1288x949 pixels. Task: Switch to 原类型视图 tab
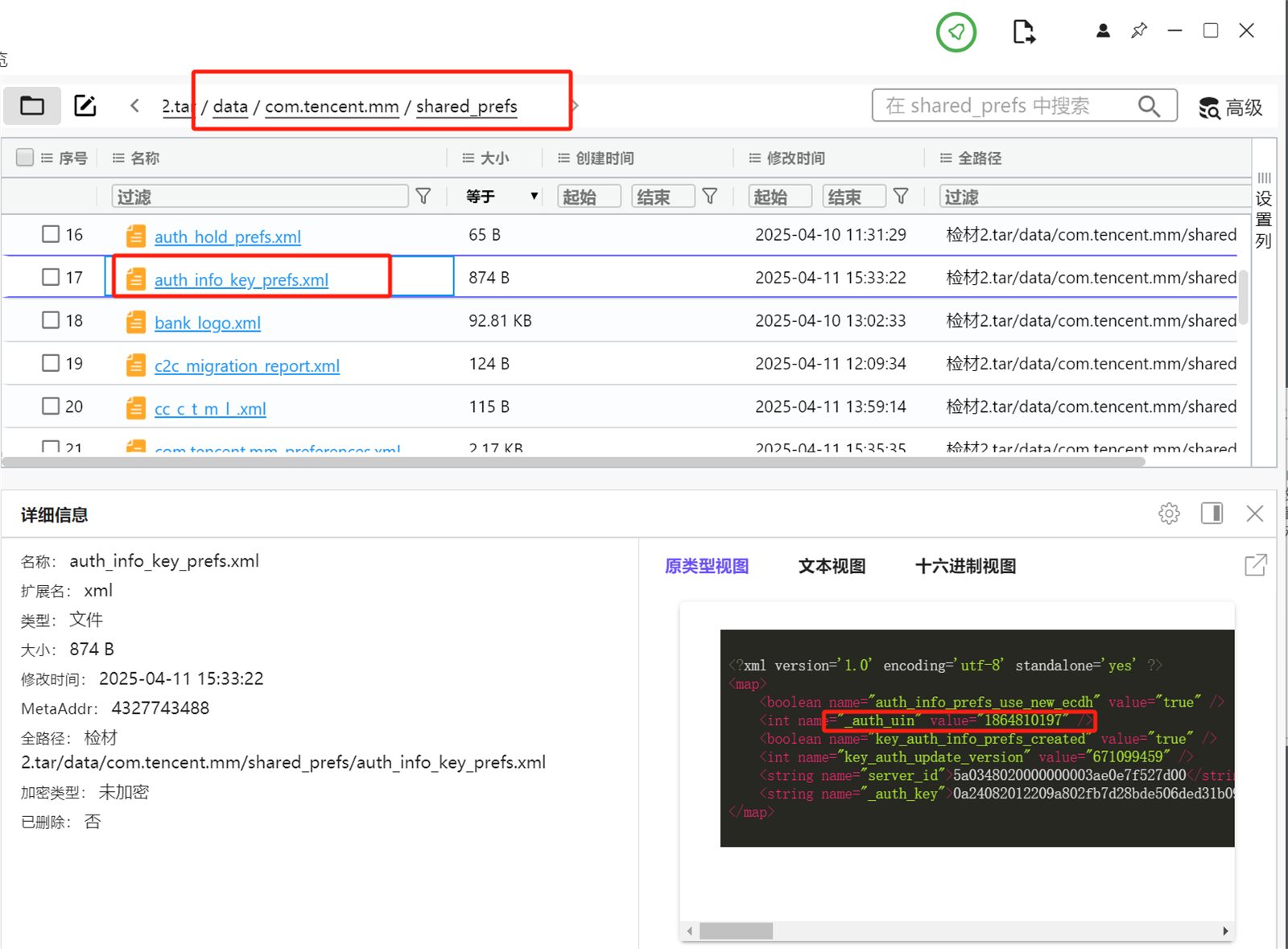(x=707, y=566)
